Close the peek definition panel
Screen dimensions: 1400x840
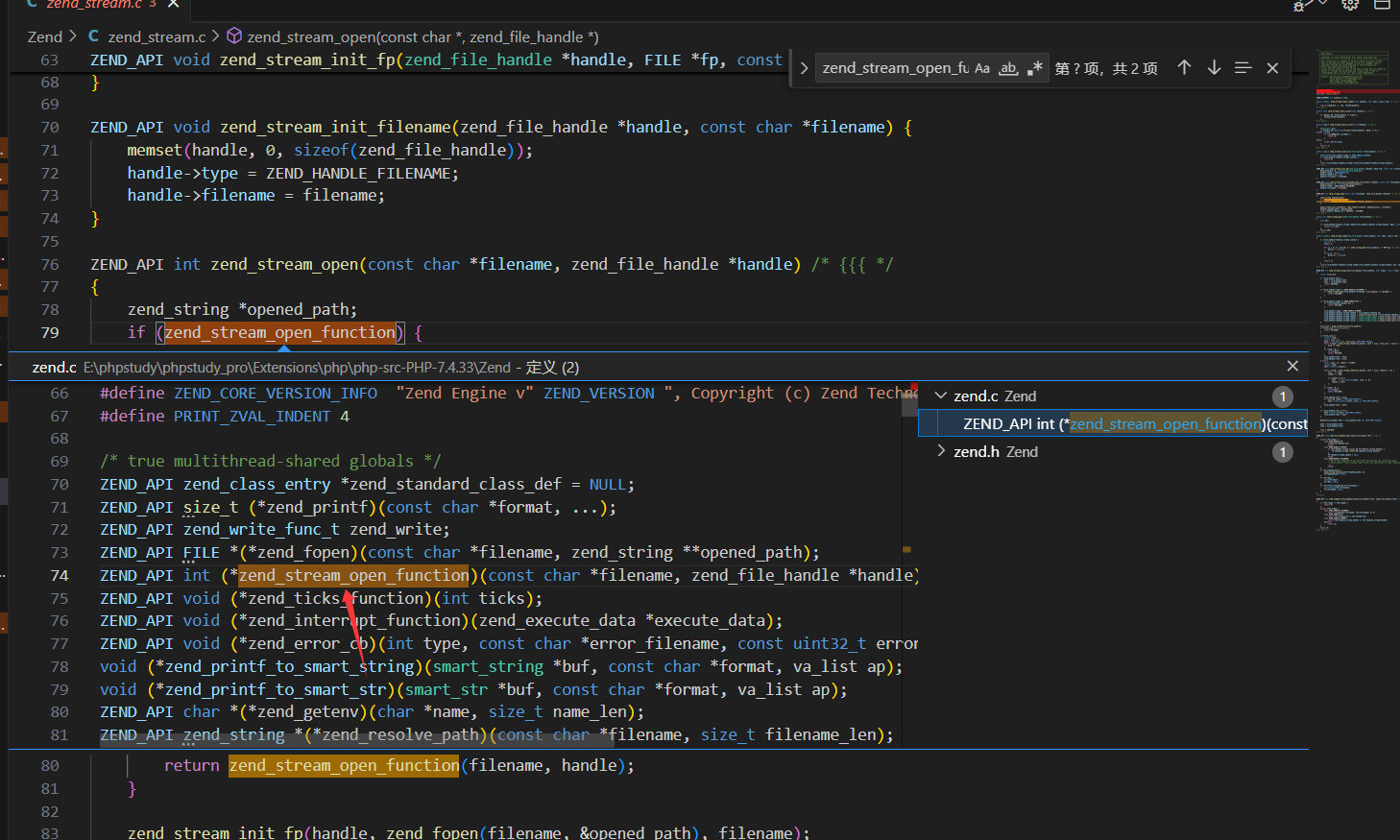(1292, 366)
